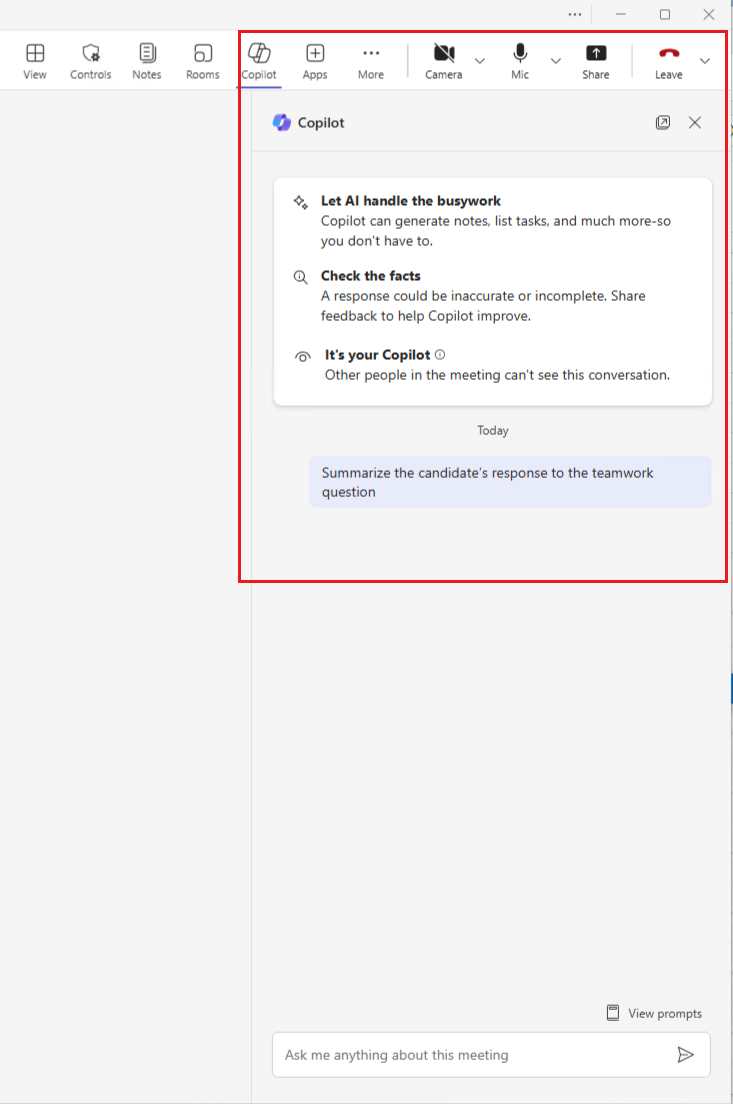The height and width of the screenshot is (1104, 733).
Task: Open breakout Rooms
Action: (x=203, y=61)
